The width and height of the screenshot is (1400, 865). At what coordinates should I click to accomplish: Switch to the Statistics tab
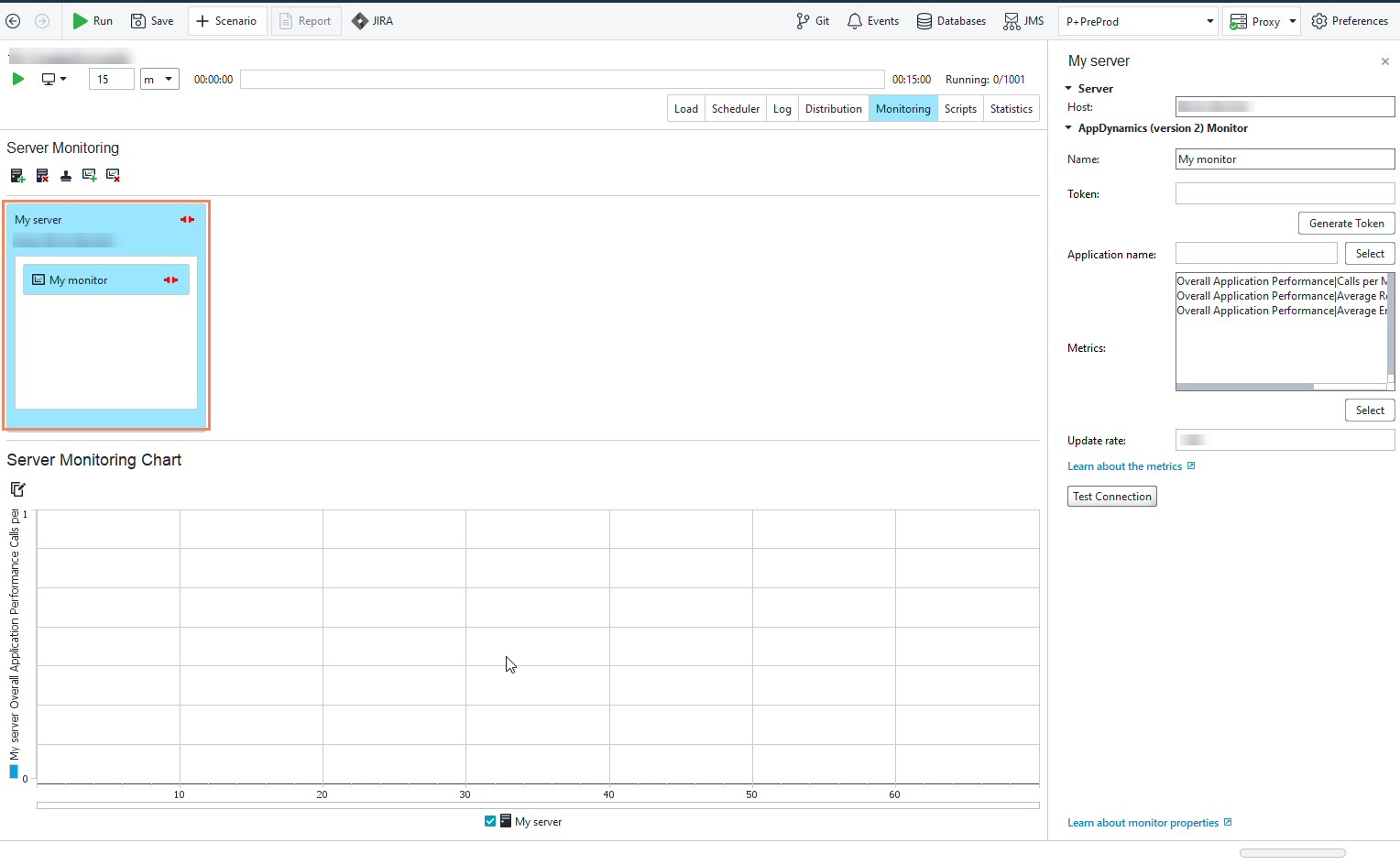tap(1011, 108)
